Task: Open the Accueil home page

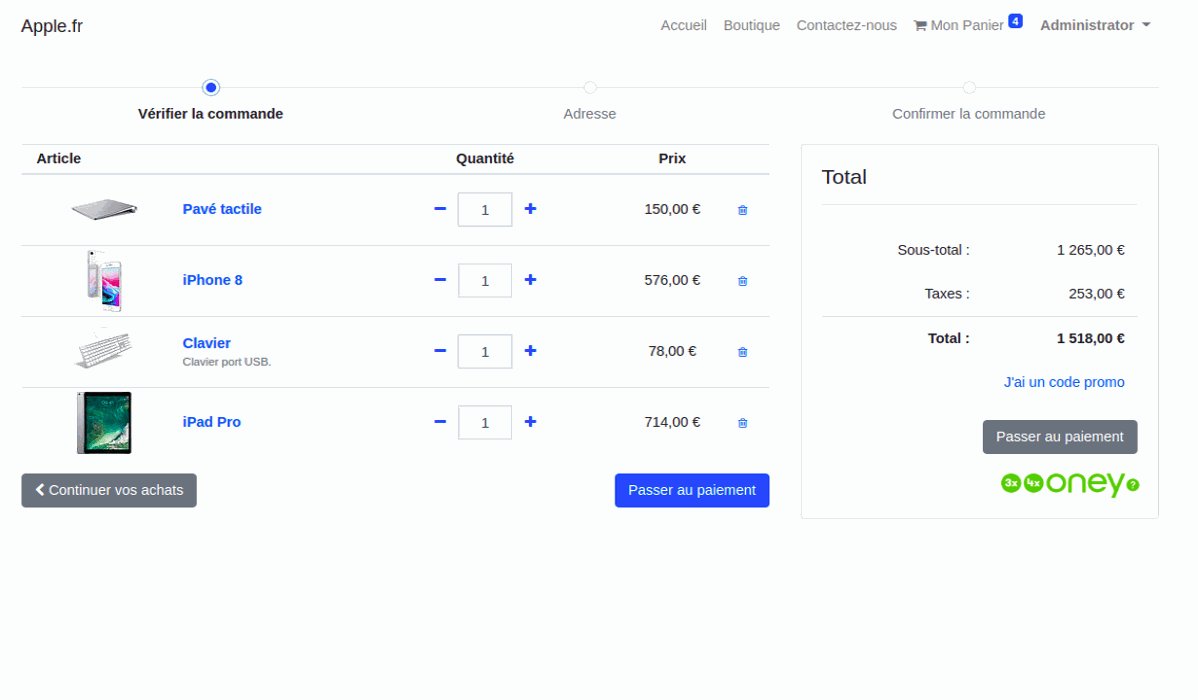Action: pos(683,25)
